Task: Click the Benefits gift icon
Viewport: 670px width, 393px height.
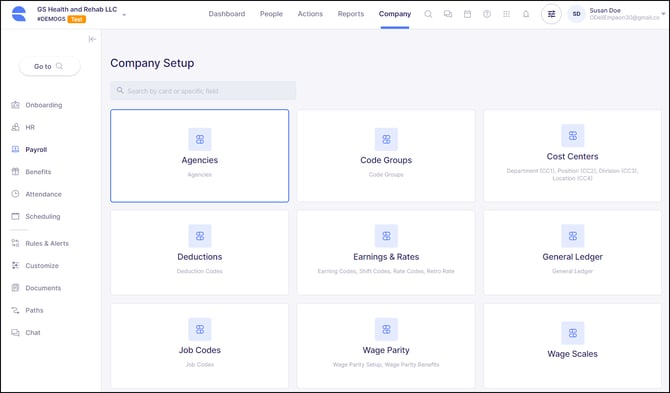Action: 15,171
